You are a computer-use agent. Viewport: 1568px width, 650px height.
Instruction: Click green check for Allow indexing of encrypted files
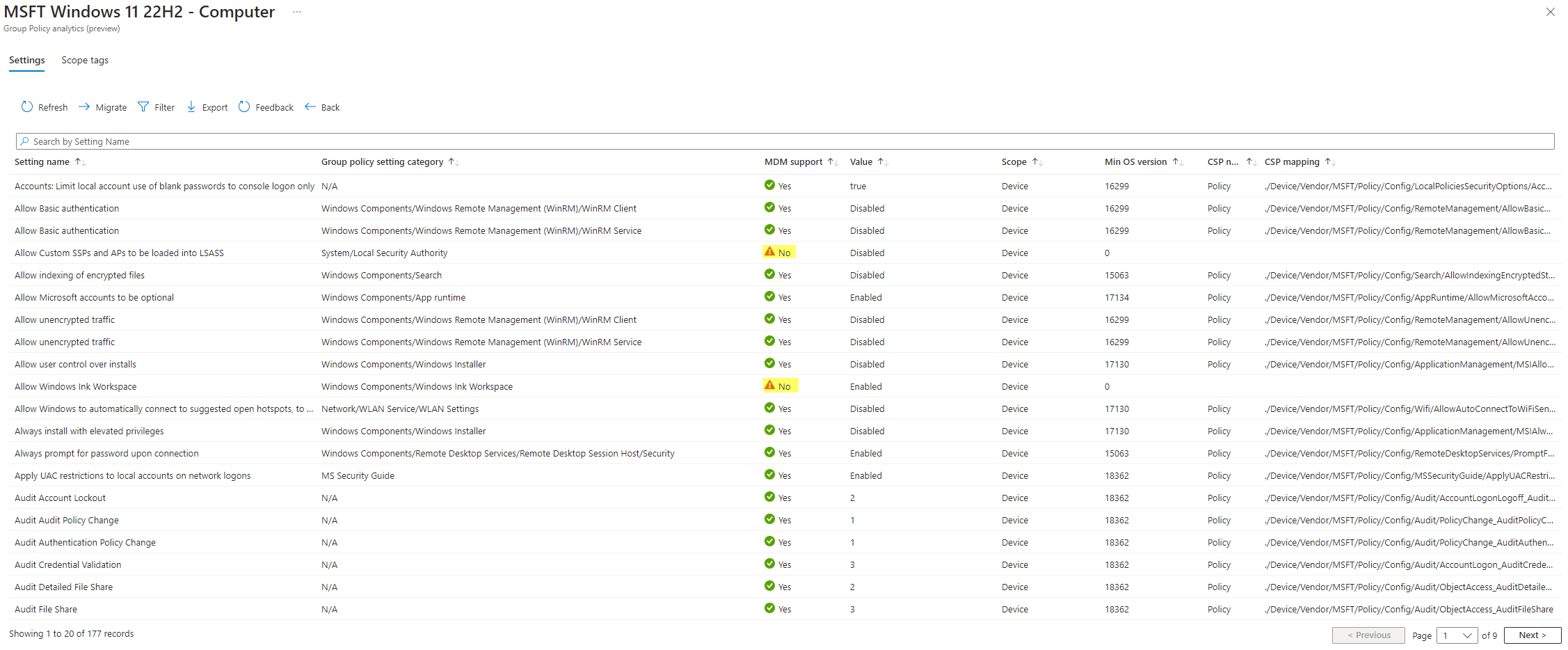pyautogui.click(x=769, y=274)
